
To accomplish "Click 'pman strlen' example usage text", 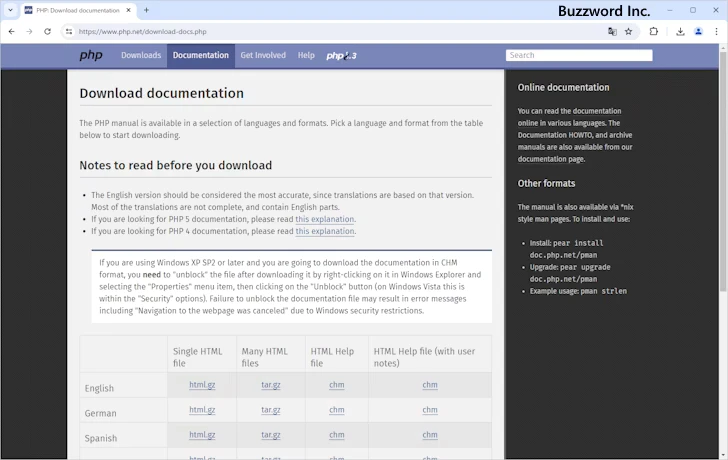I will coord(604,291).
